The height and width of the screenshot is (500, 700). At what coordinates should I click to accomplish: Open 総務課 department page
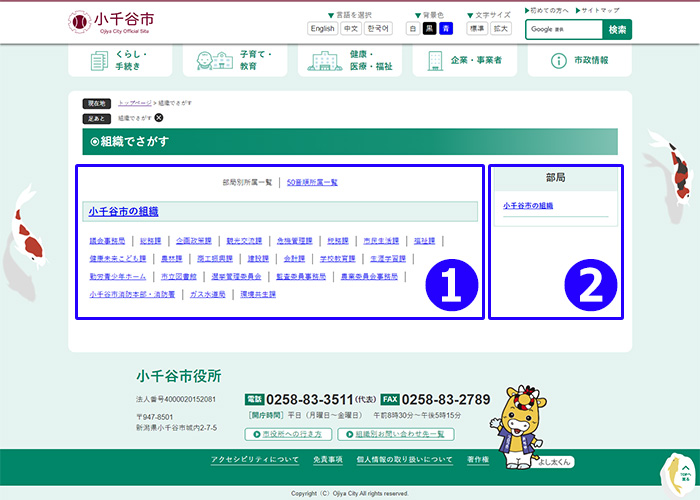coord(150,241)
